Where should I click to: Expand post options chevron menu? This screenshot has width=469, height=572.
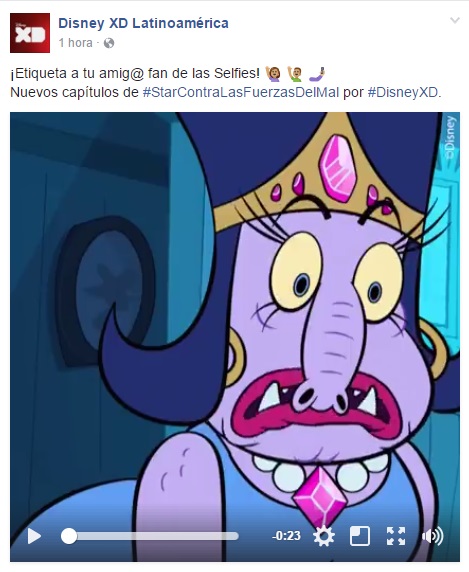[x=454, y=20]
